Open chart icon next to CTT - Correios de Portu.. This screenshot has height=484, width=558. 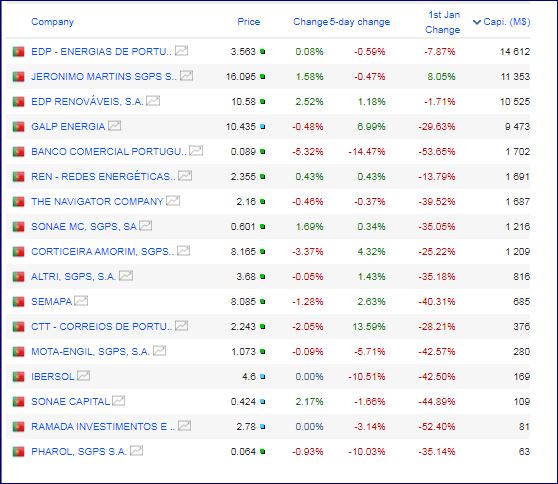tap(181, 326)
